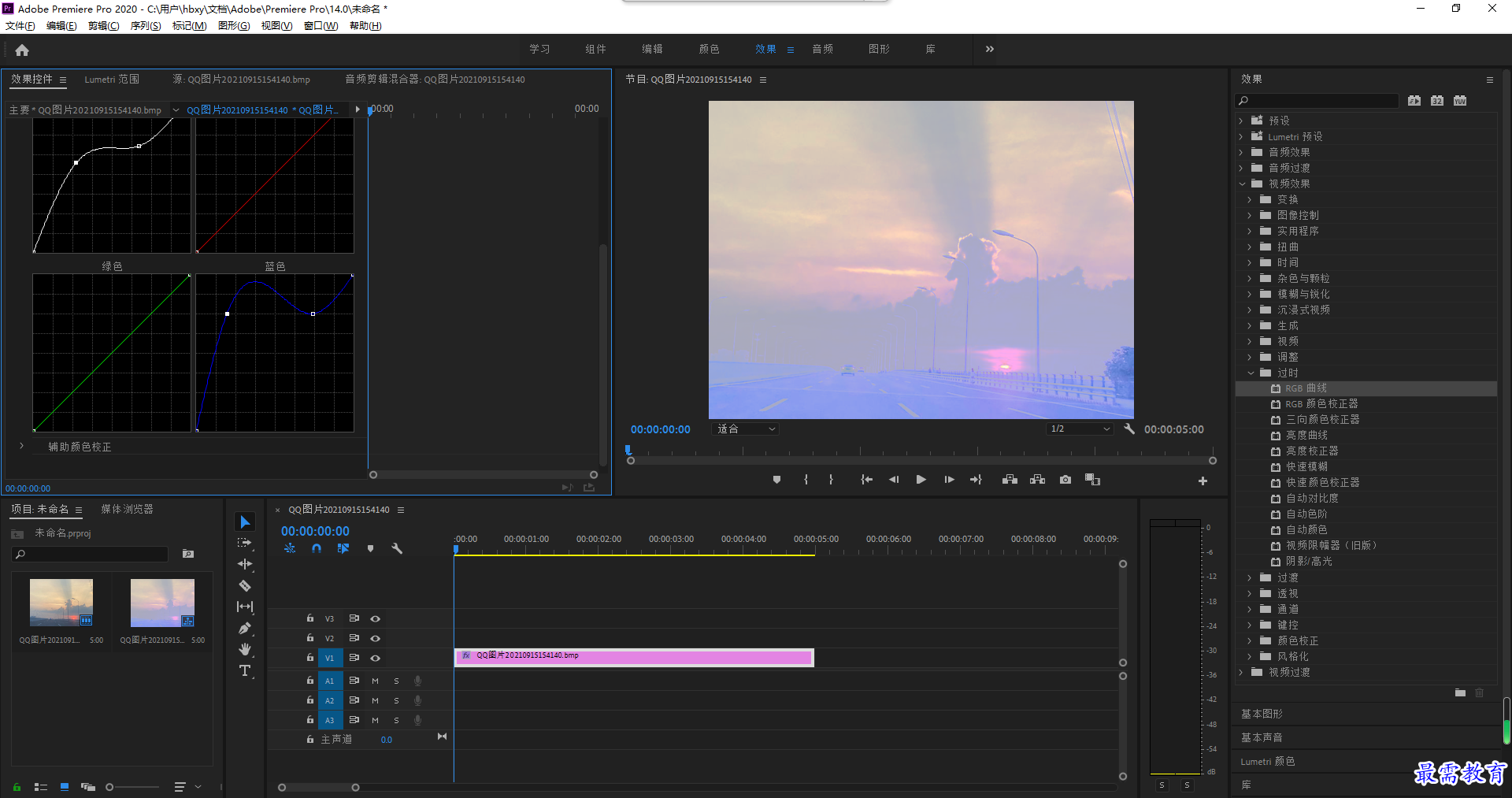Select the Hand tool
Viewport: 1512px width, 798px height.
point(245,649)
